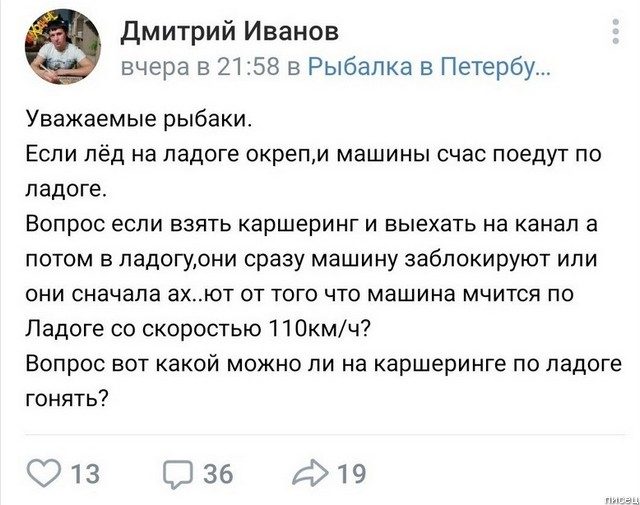Click the '110км/ч?' speed text

(x=315, y=328)
